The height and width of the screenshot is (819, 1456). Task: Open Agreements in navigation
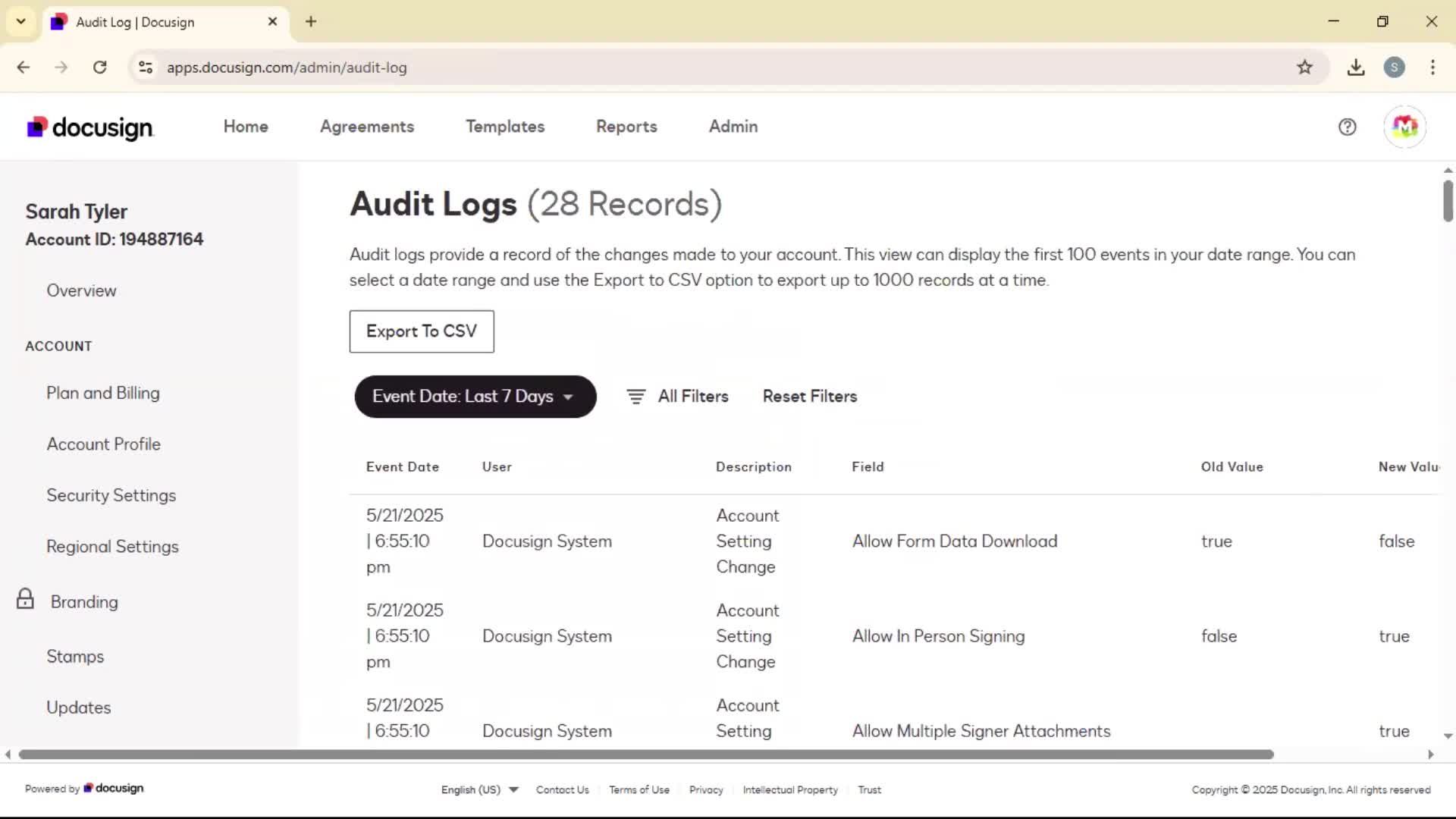point(367,127)
